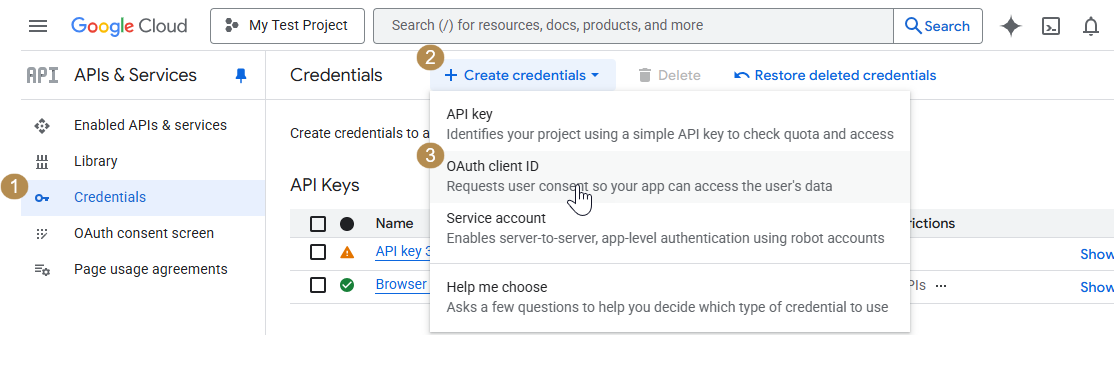Select Help me choose option
Viewport: 1114px width, 373px height.
point(669,297)
